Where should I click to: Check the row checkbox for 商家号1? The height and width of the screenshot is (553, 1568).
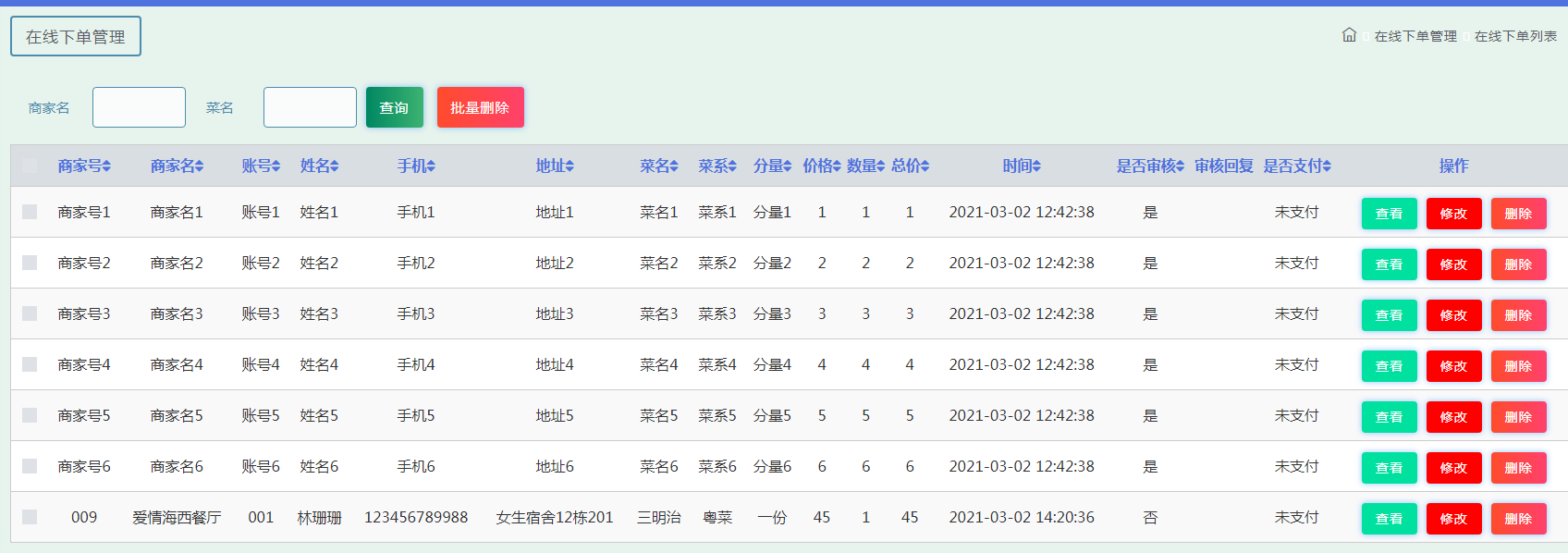[x=30, y=212]
